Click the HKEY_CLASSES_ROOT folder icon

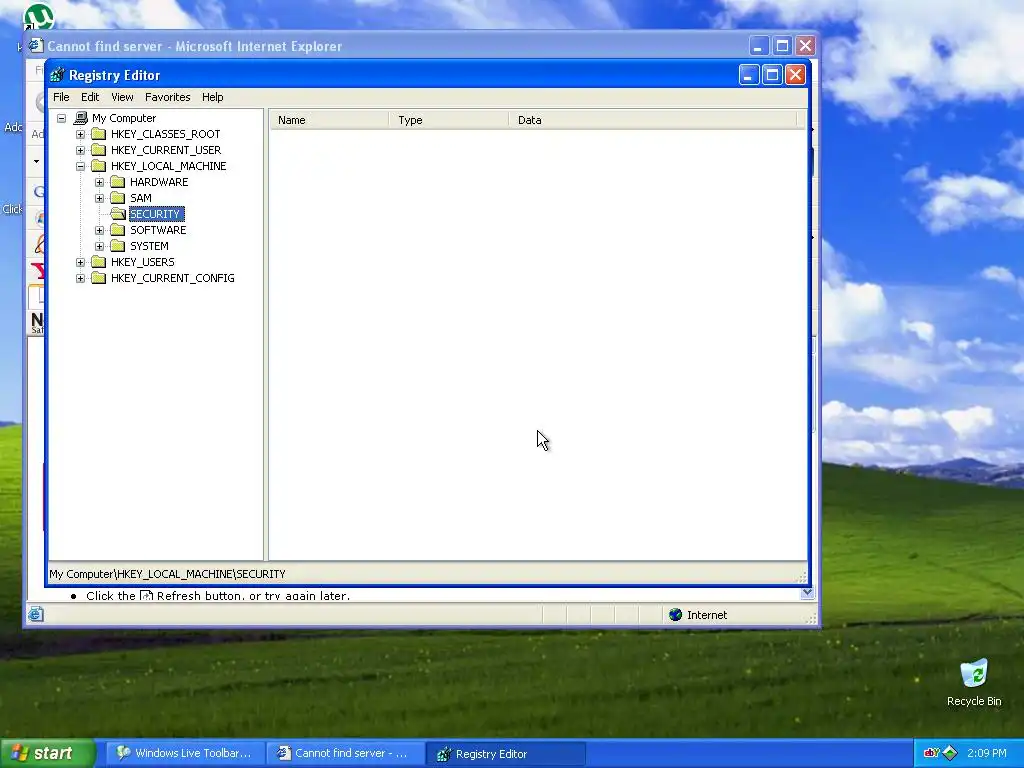point(99,134)
